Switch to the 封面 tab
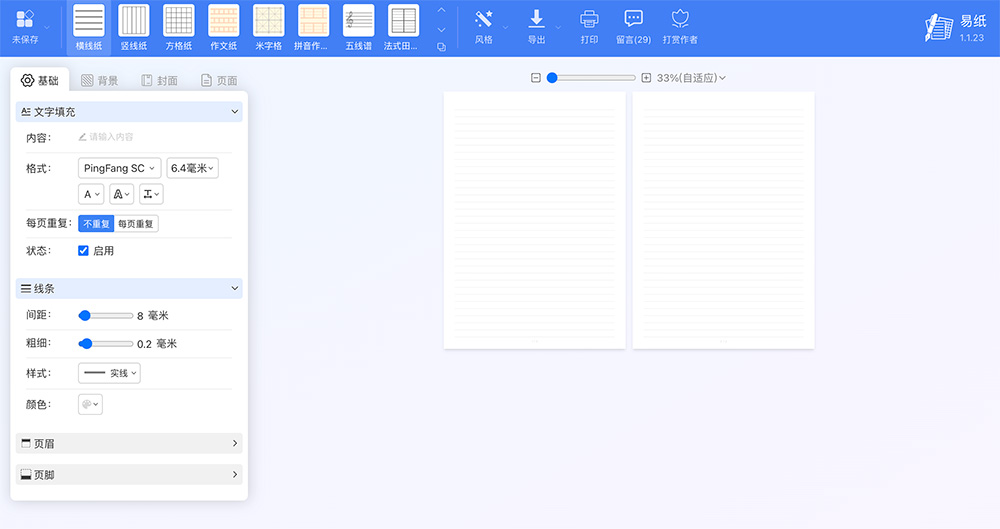This screenshot has width=1000, height=529. pyautogui.click(x=160, y=81)
